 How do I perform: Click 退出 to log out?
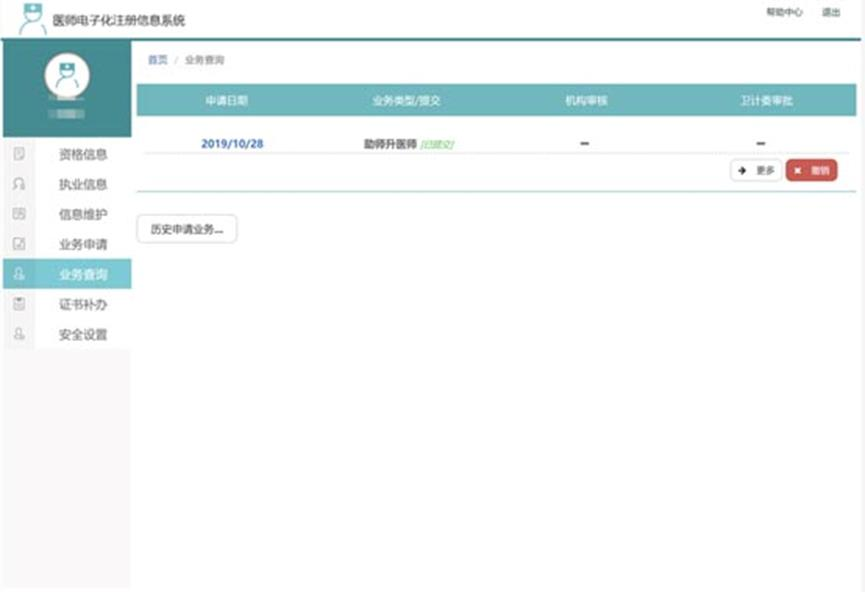[x=830, y=13]
